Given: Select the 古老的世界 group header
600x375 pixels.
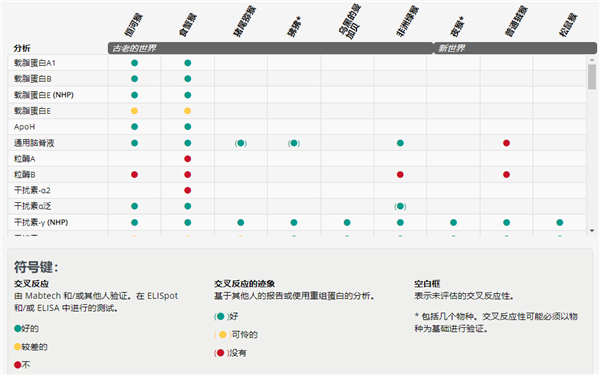Looking at the screenshot, I should click(x=270, y=48).
